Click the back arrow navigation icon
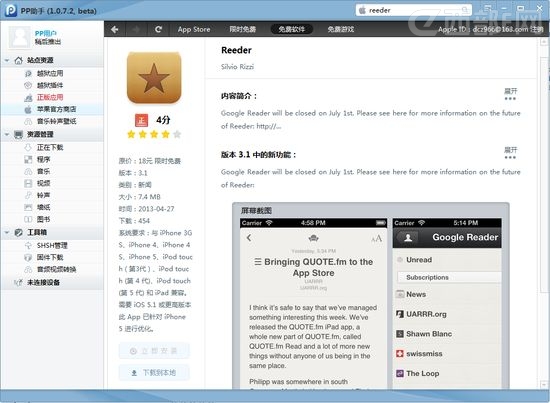The image size is (550, 403). click(115, 29)
